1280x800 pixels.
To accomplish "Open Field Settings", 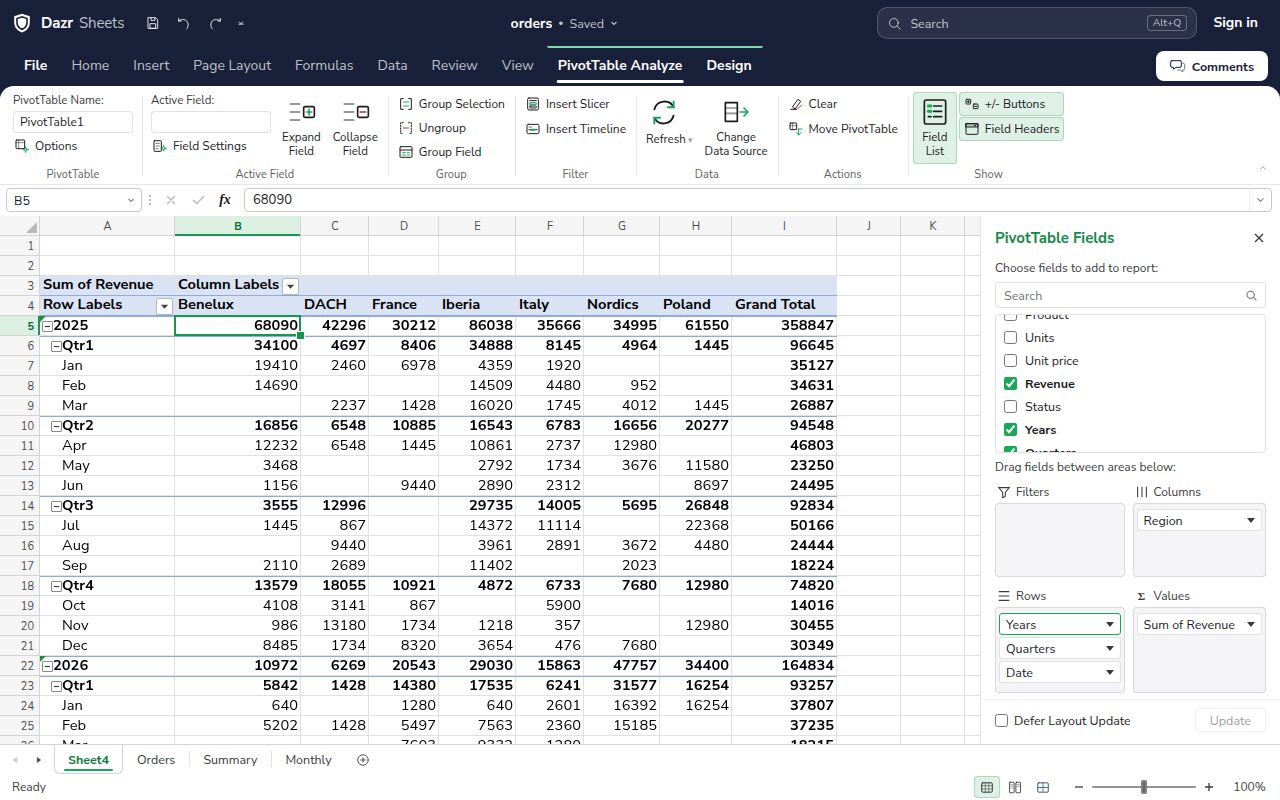I will click(200, 146).
